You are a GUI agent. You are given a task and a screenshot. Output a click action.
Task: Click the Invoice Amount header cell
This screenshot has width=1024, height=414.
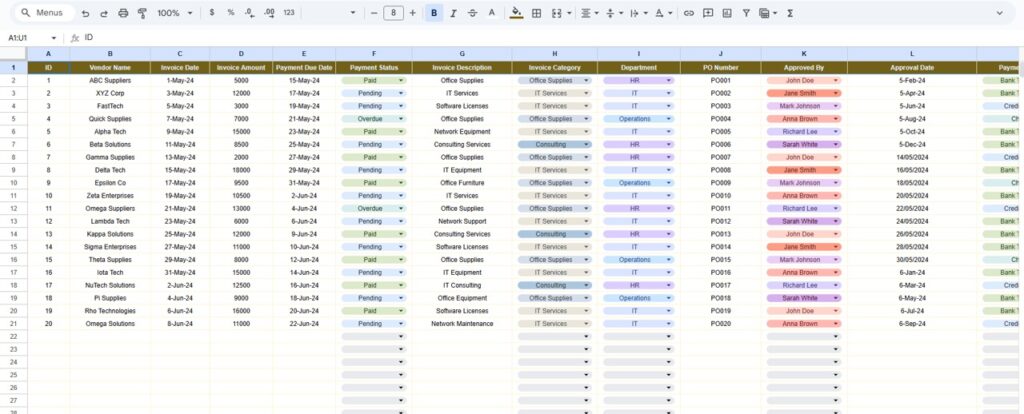pyautogui.click(x=241, y=67)
